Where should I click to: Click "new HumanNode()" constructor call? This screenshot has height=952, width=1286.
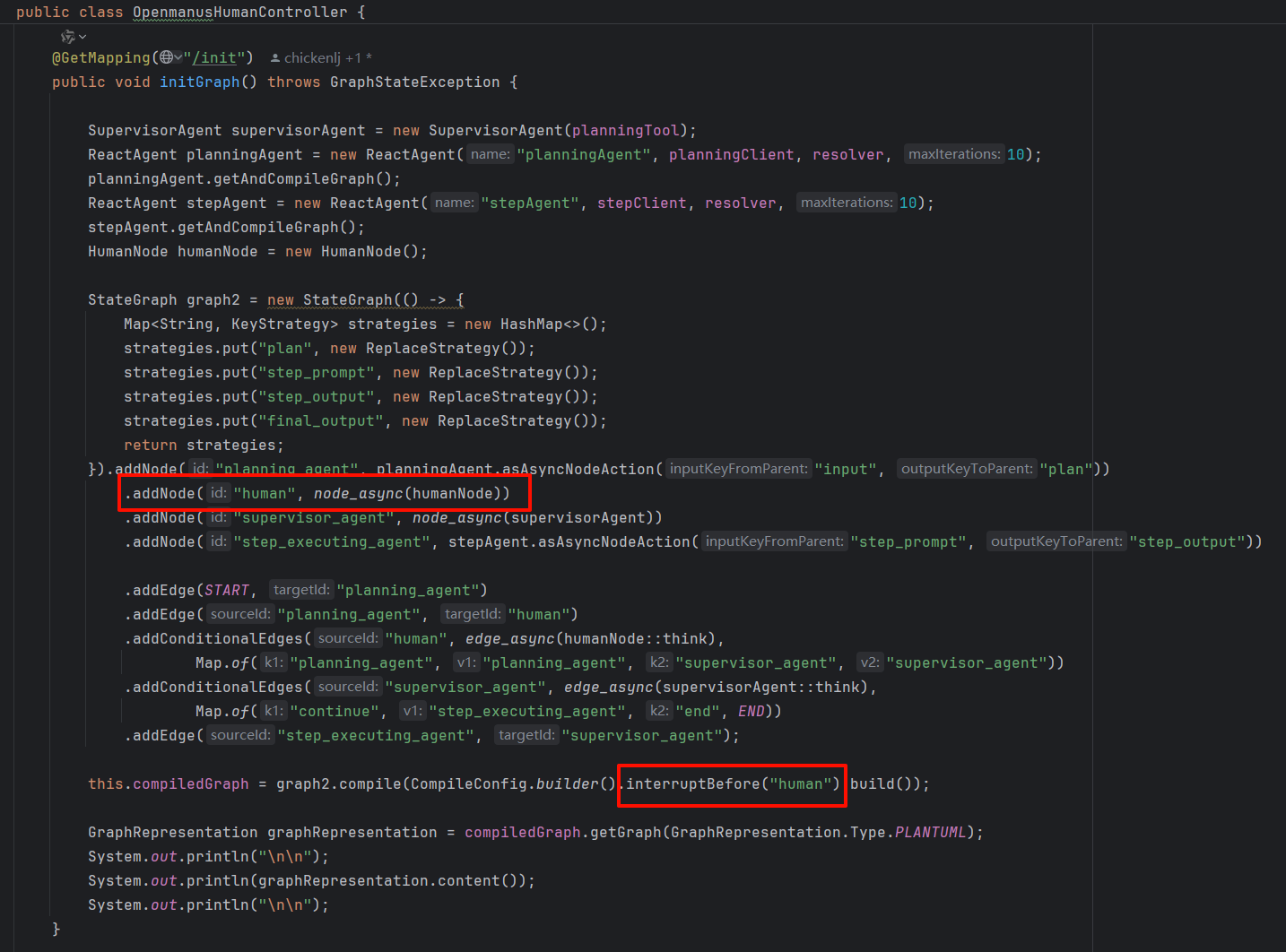[x=352, y=251]
